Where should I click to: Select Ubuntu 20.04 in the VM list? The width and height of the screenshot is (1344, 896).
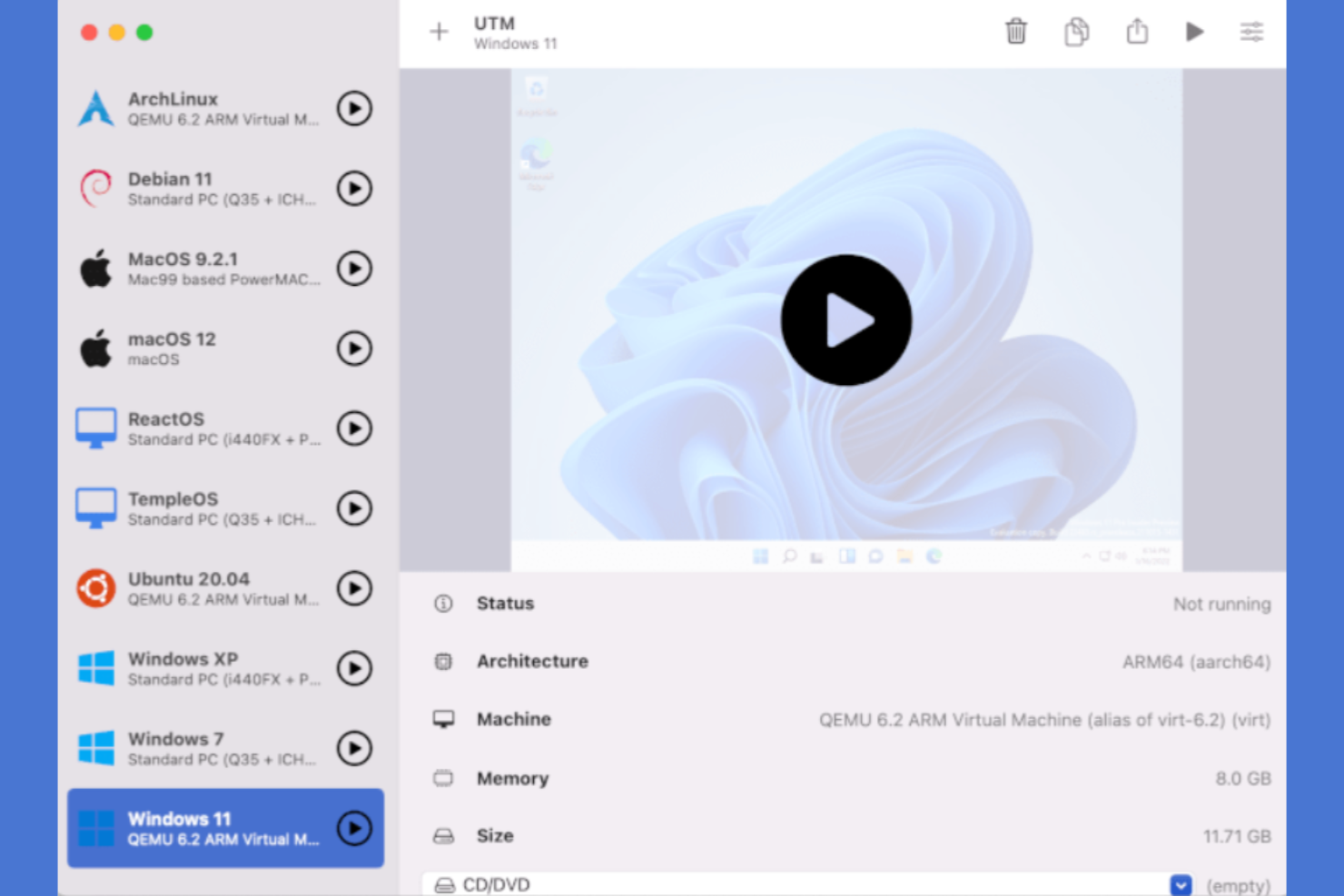pos(225,587)
